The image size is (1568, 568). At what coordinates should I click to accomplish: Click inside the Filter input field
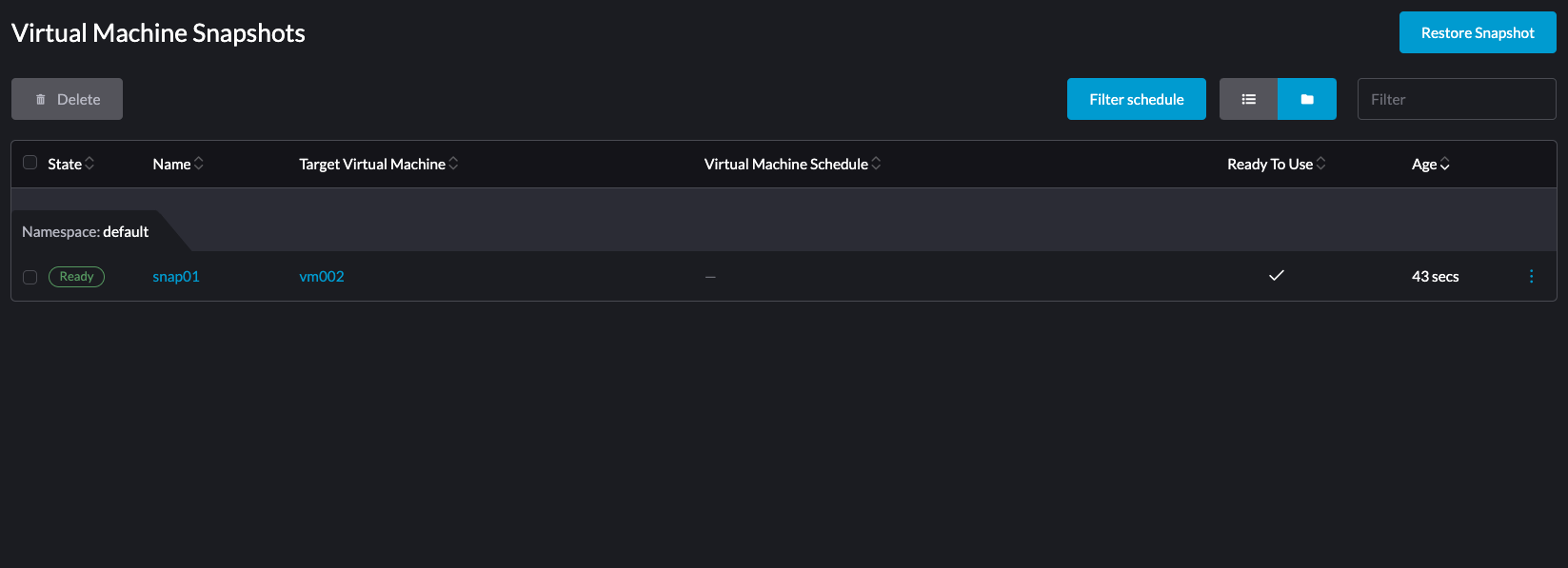(x=1456, y=98)
